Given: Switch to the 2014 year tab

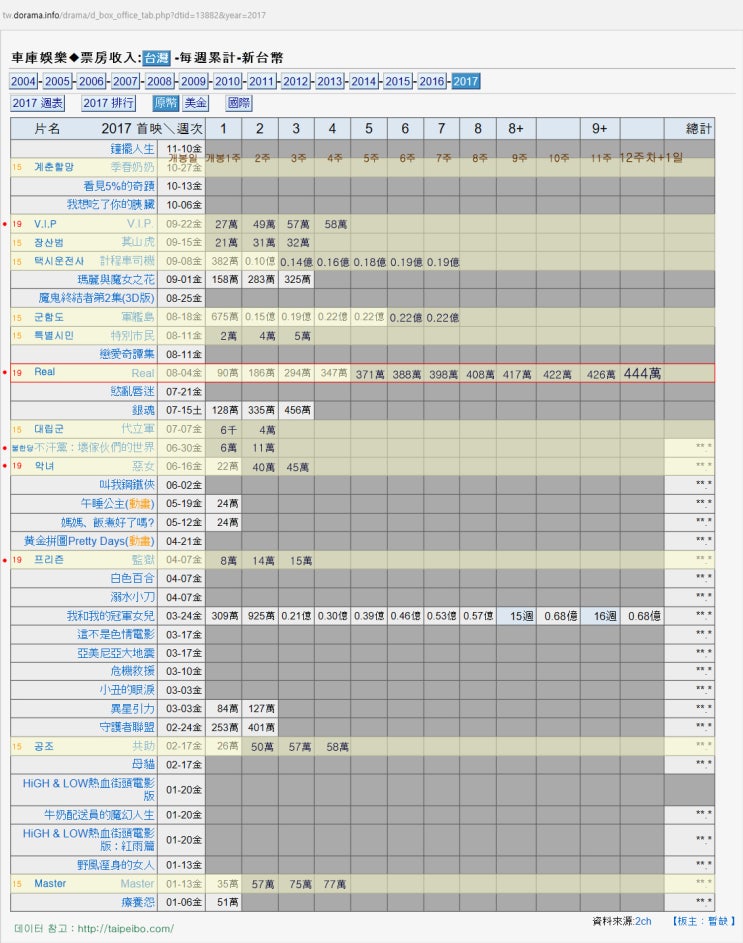Looking at the screenshot, I should (x=364, y=81).
